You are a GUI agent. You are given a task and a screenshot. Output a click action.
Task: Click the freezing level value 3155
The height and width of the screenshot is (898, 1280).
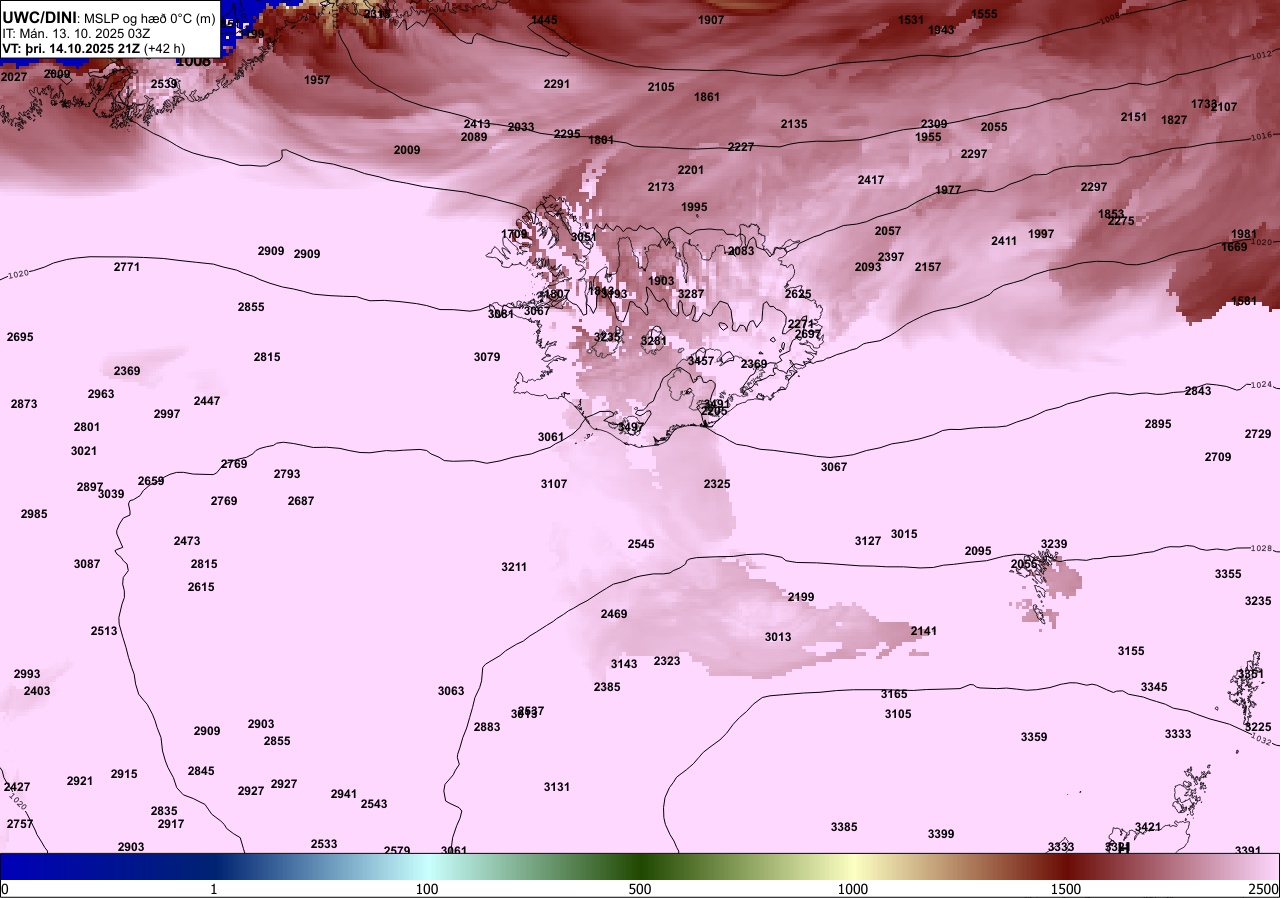tap(1131, 651)
